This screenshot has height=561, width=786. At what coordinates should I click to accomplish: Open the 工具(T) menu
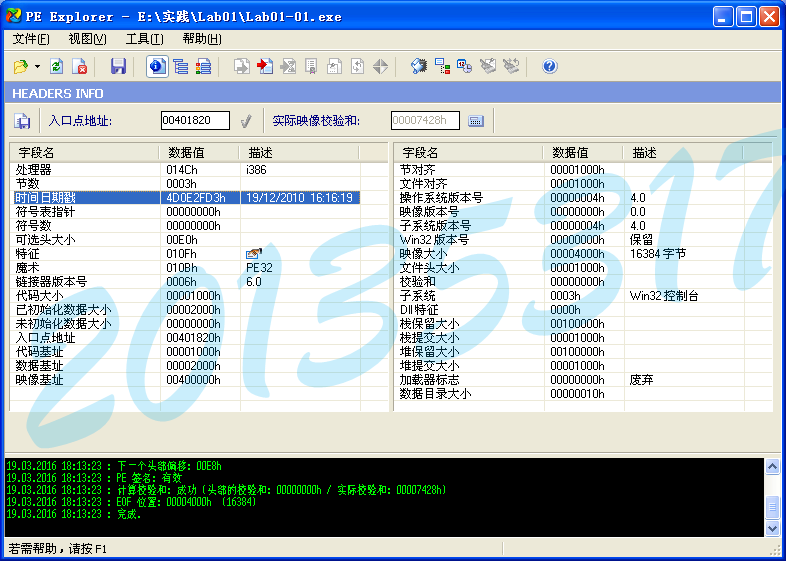coord(144,39)
